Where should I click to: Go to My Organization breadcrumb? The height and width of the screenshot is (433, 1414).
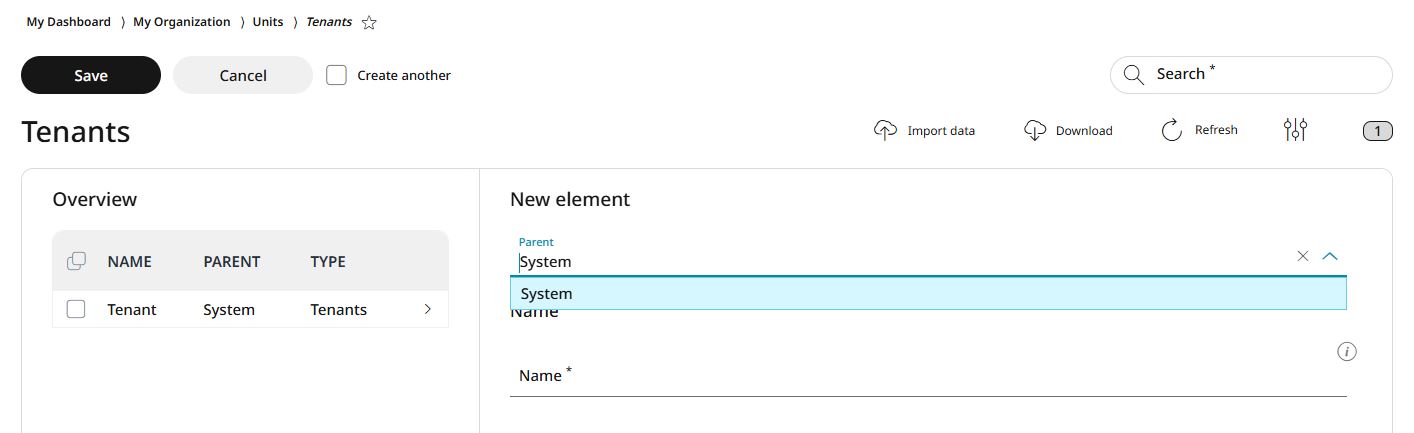pyautogui.click(x=182, y=21)
